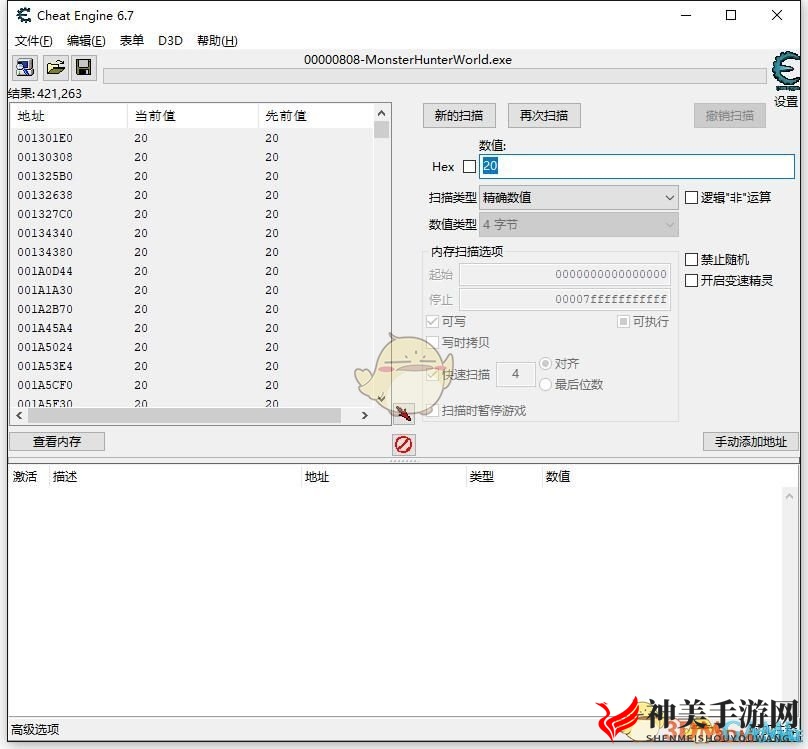The height and width of the screenshot is (749, 808).
Task: Click the 起始 address field
Action: coord(565,274)
